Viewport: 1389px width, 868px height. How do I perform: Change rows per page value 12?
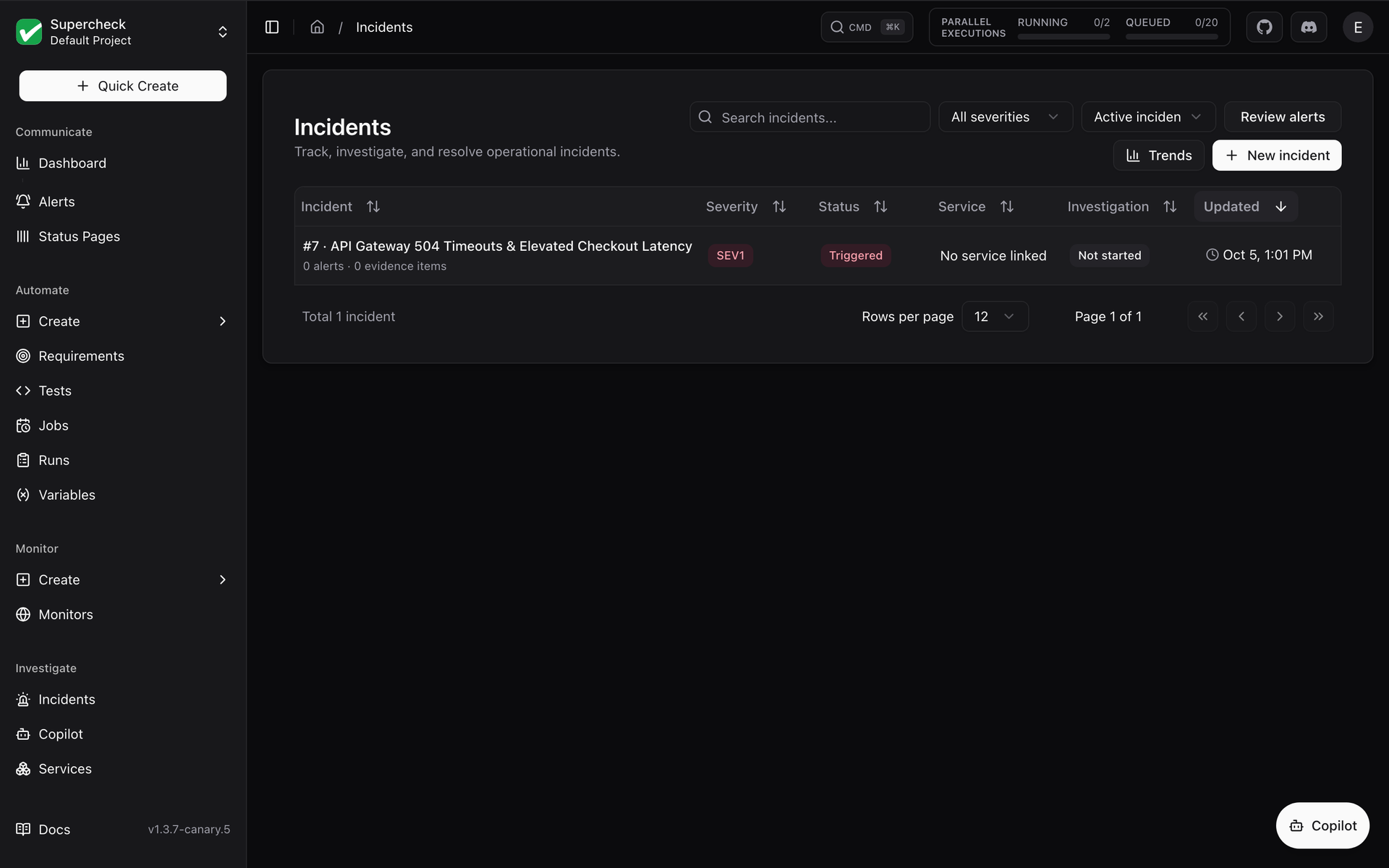coord(995,317)
